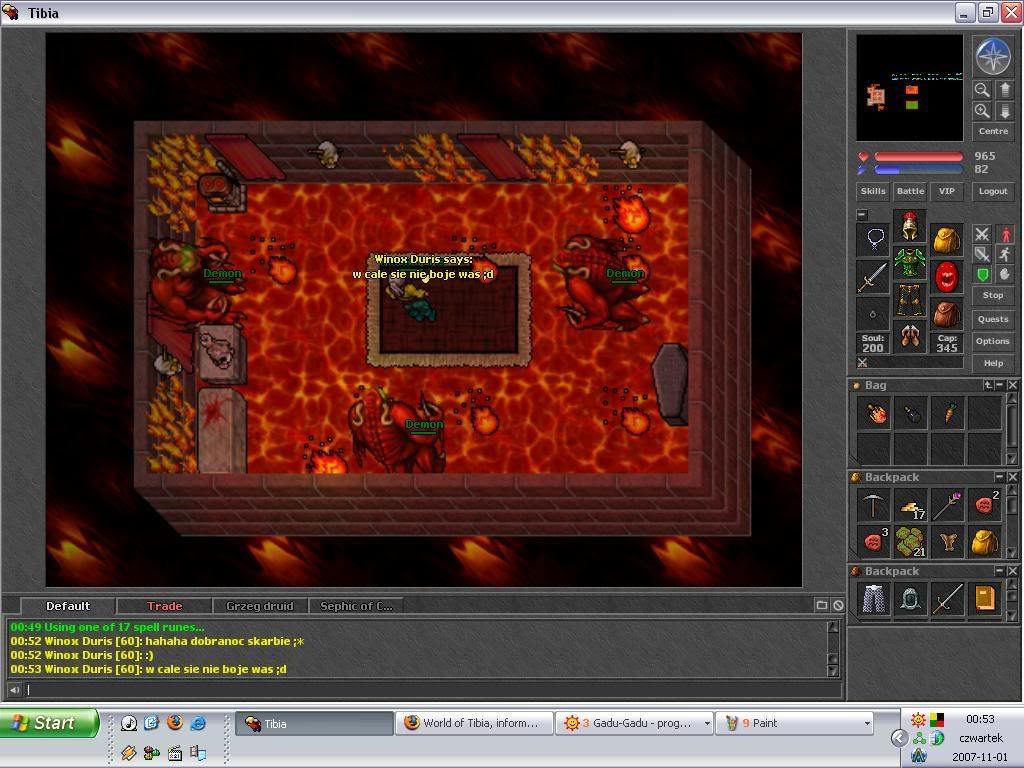The width and height of the screenshot is (1024, 768).
Task: Minimize the first Backpack container
Action: coord(999,477)
